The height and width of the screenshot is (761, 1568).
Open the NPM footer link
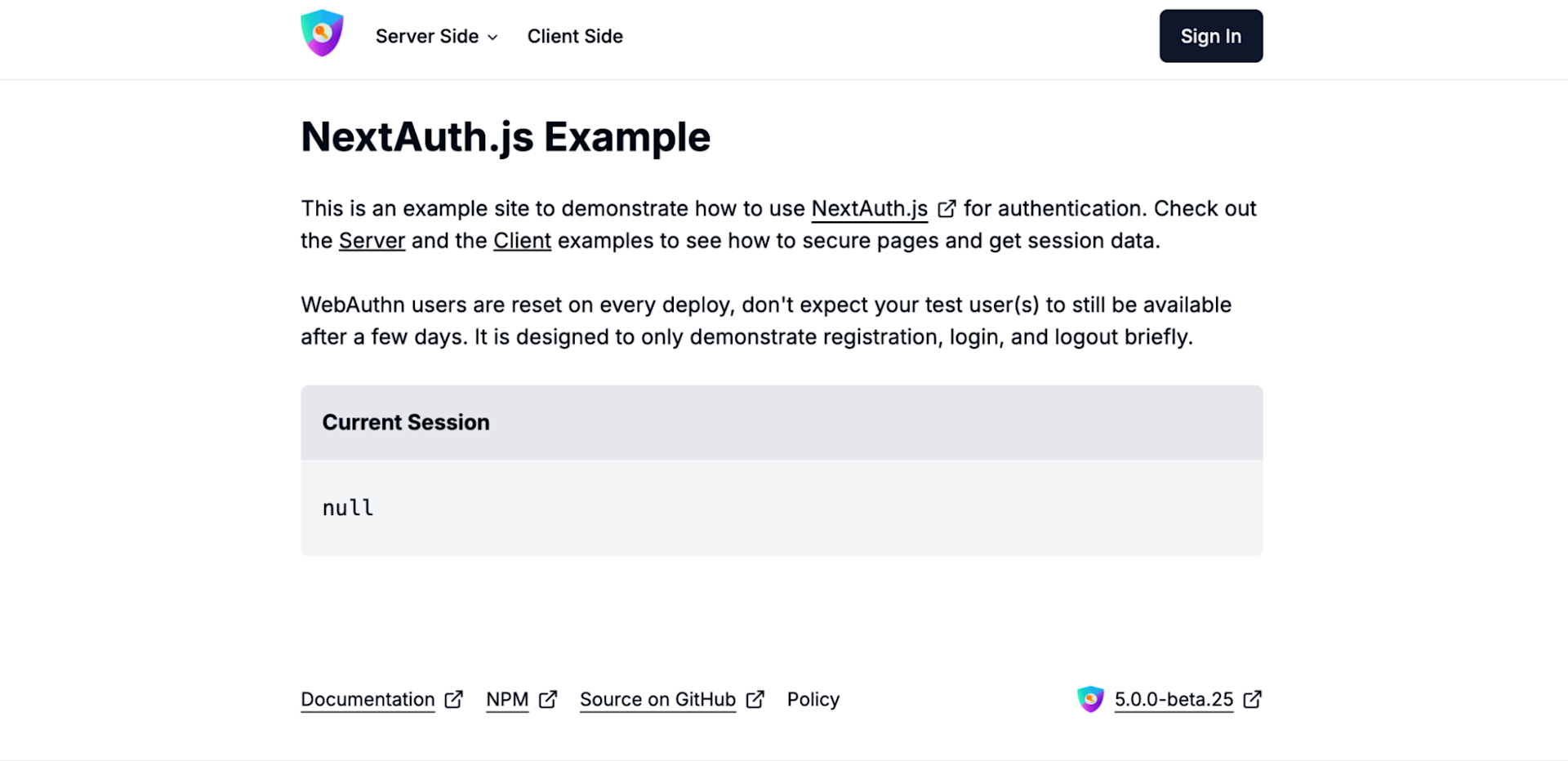[x=507, y=700]
